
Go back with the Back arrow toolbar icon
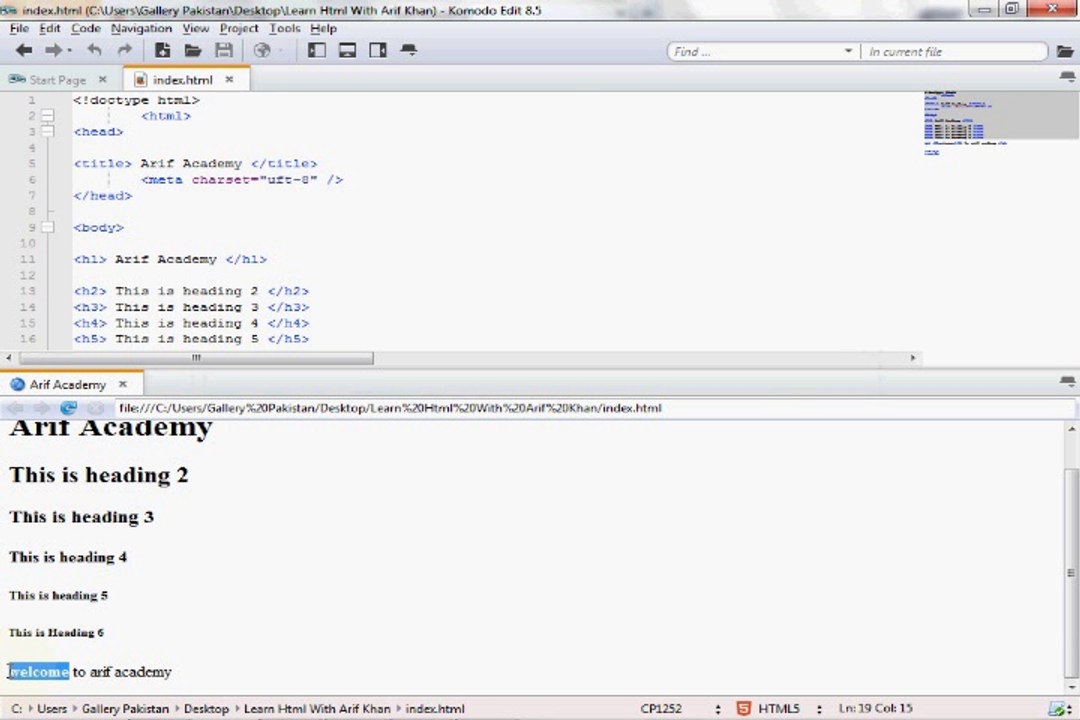coord(23,50)
